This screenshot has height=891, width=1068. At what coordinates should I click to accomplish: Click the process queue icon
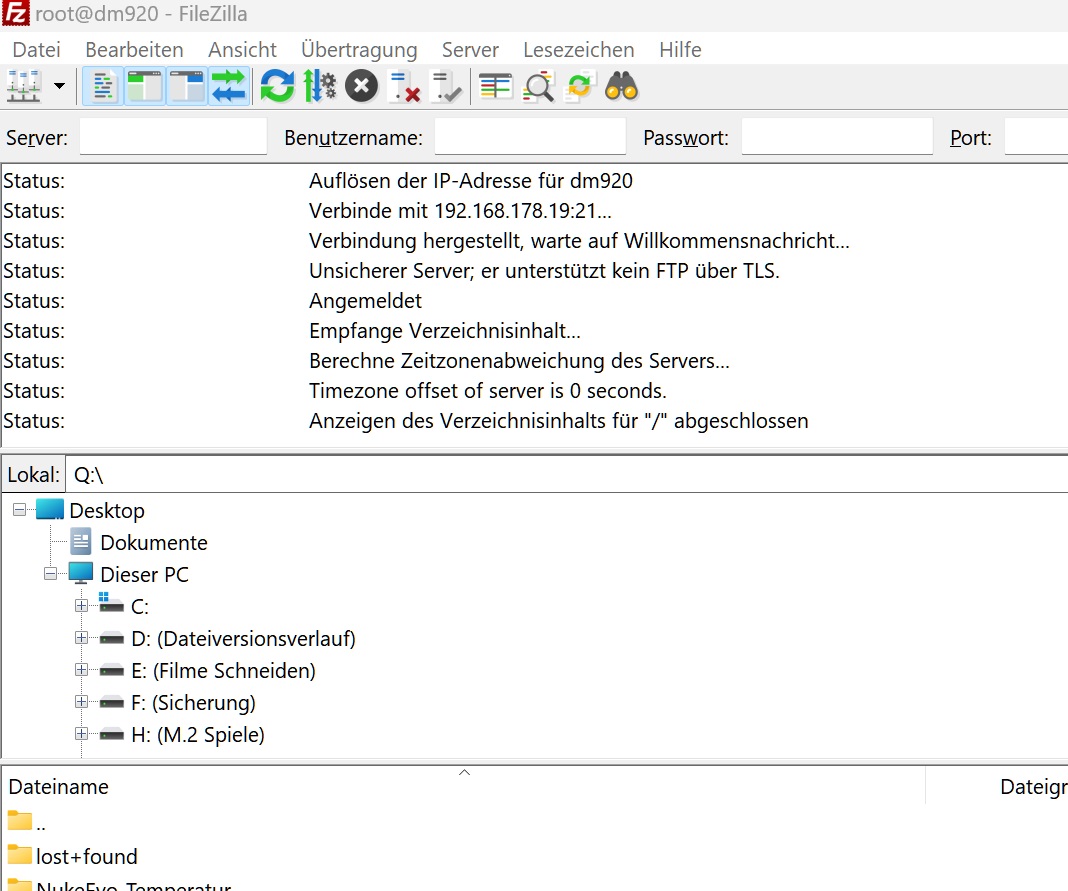[319, 87]
